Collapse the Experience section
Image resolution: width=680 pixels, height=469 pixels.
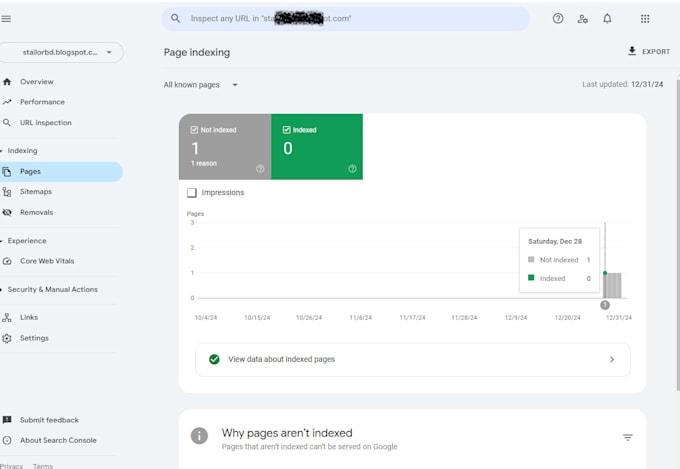pos(24,241)
